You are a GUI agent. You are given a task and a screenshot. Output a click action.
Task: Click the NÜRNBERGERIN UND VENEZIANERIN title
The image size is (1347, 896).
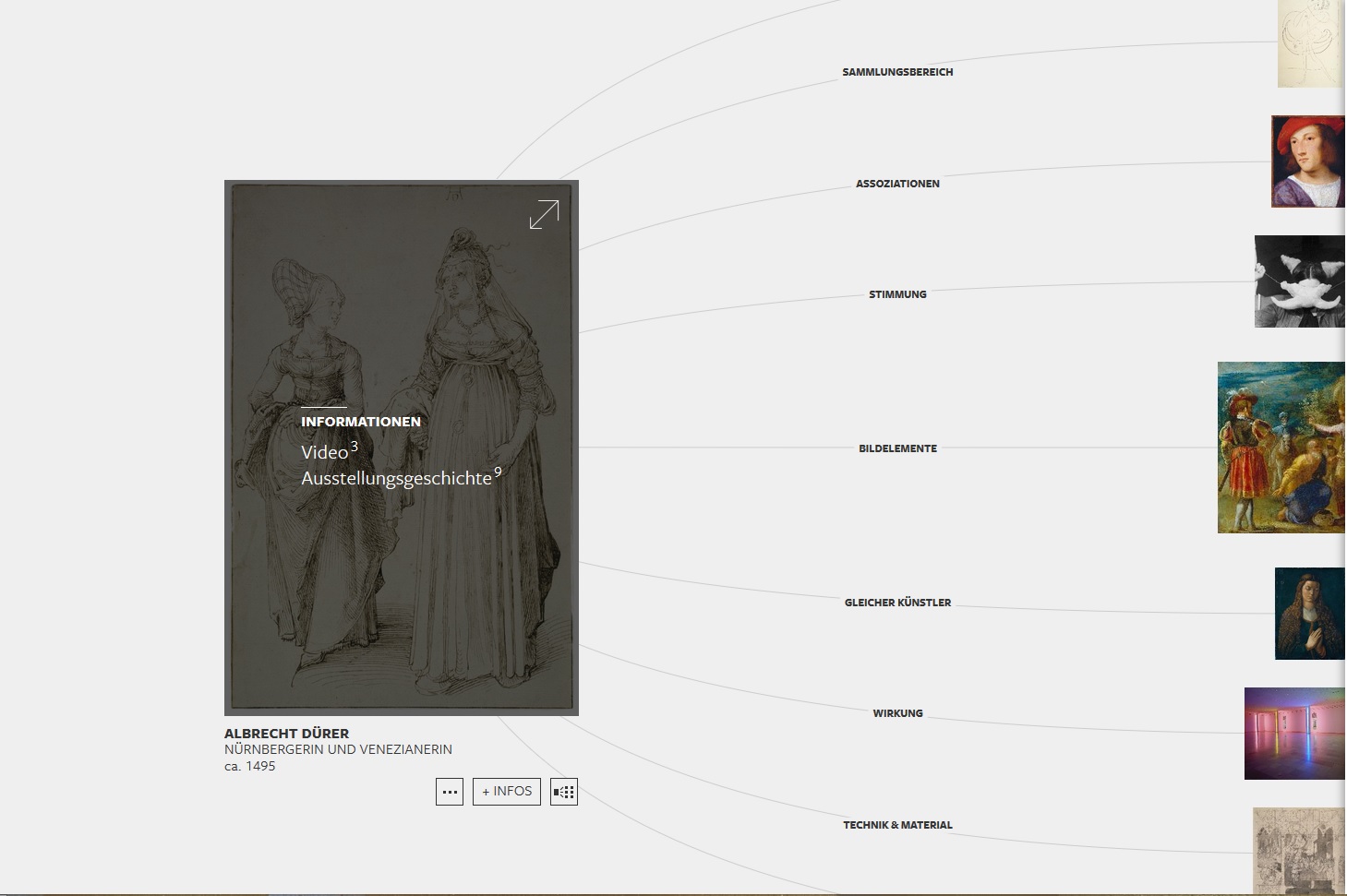coord(338,749)
